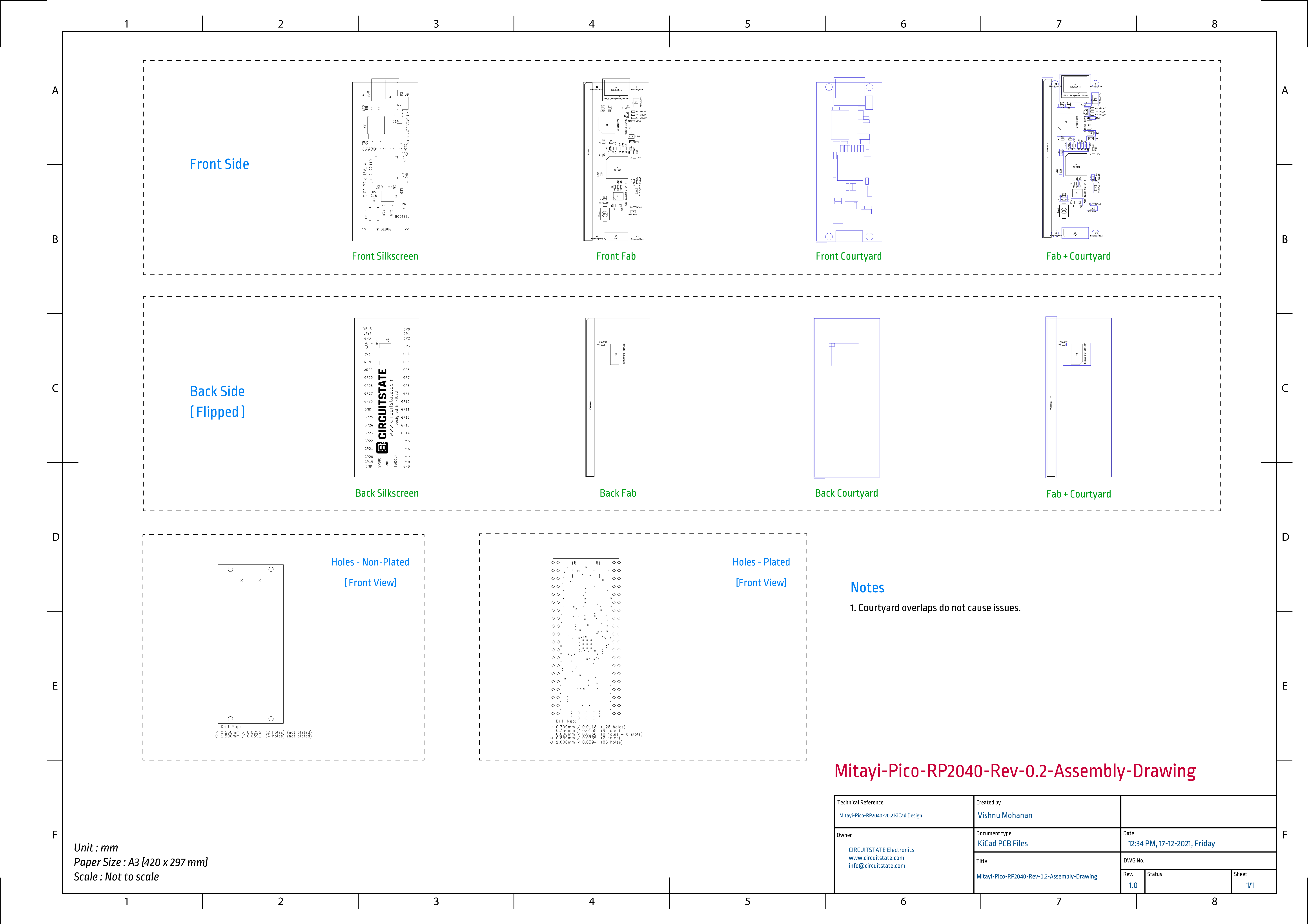Click the 'Paper Size : A3' note
This screenshot has height=924, width=1308.
click(x=141, y=862)
